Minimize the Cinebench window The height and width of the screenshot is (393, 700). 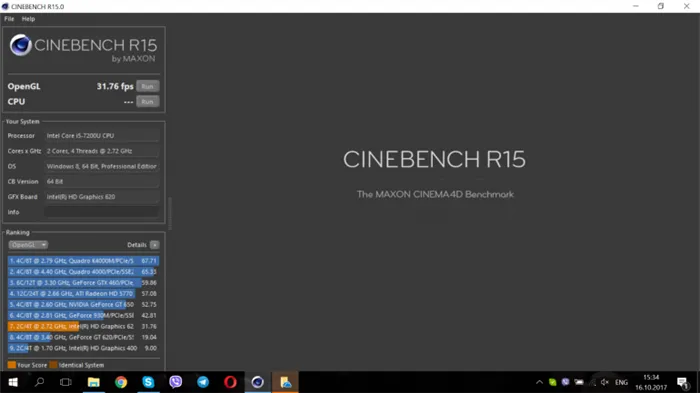tap(636, 6)
